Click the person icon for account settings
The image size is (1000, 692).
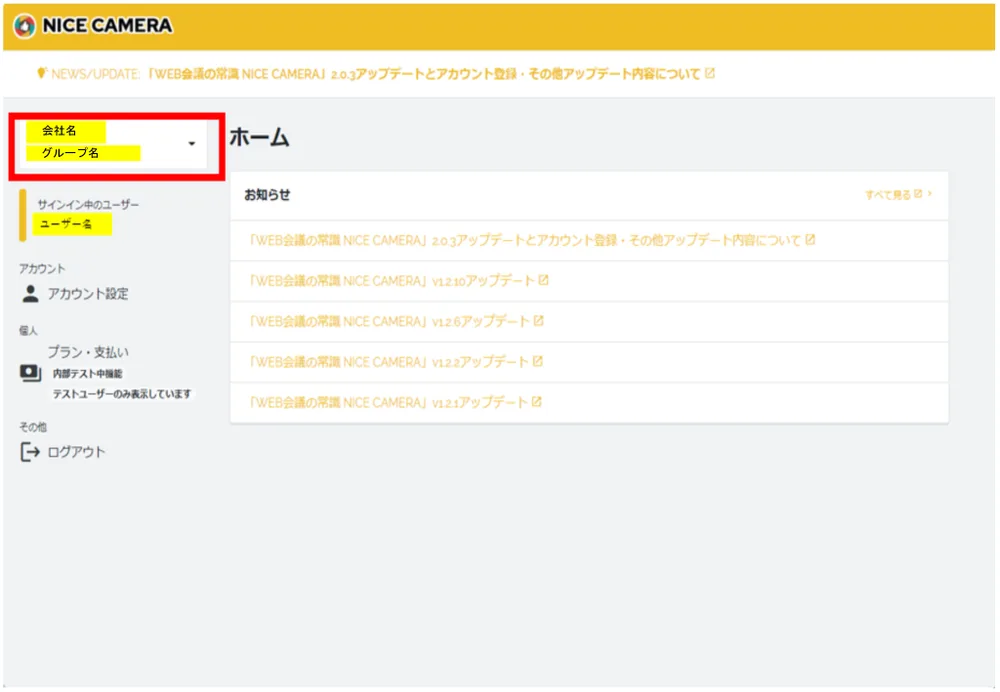click(x=30, y=293)
